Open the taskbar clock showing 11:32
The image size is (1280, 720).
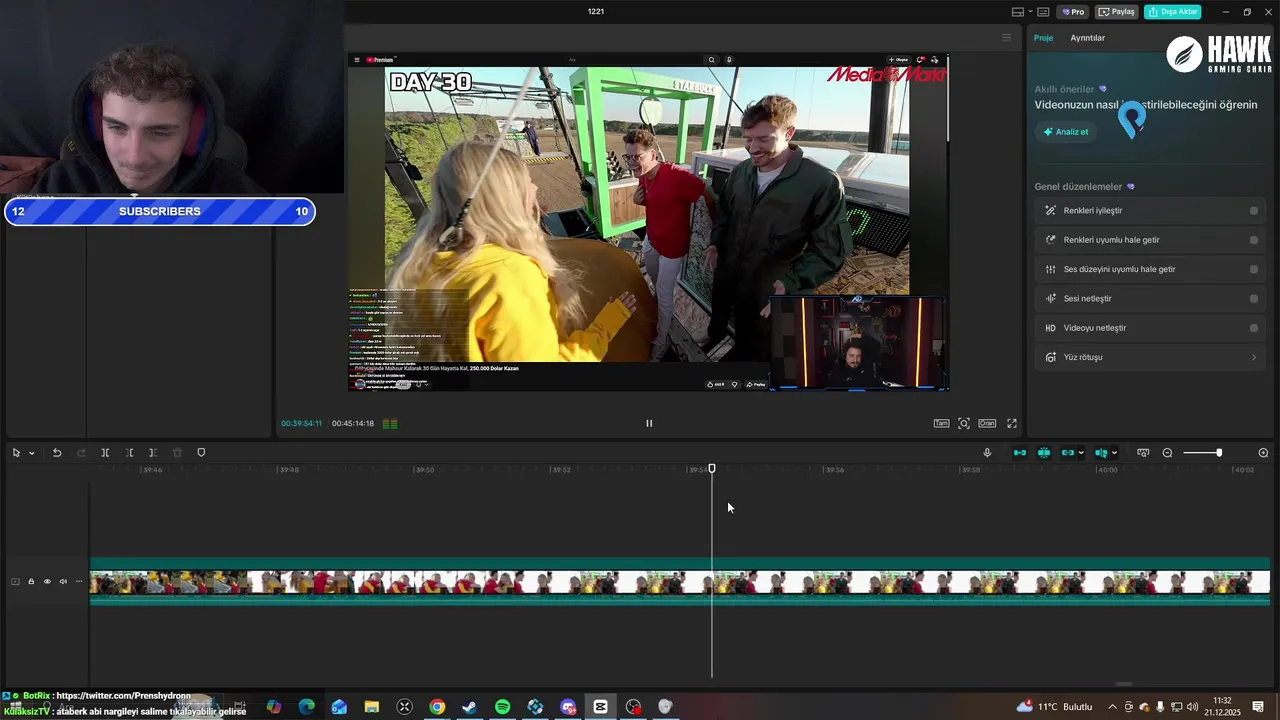(1222, 707)
